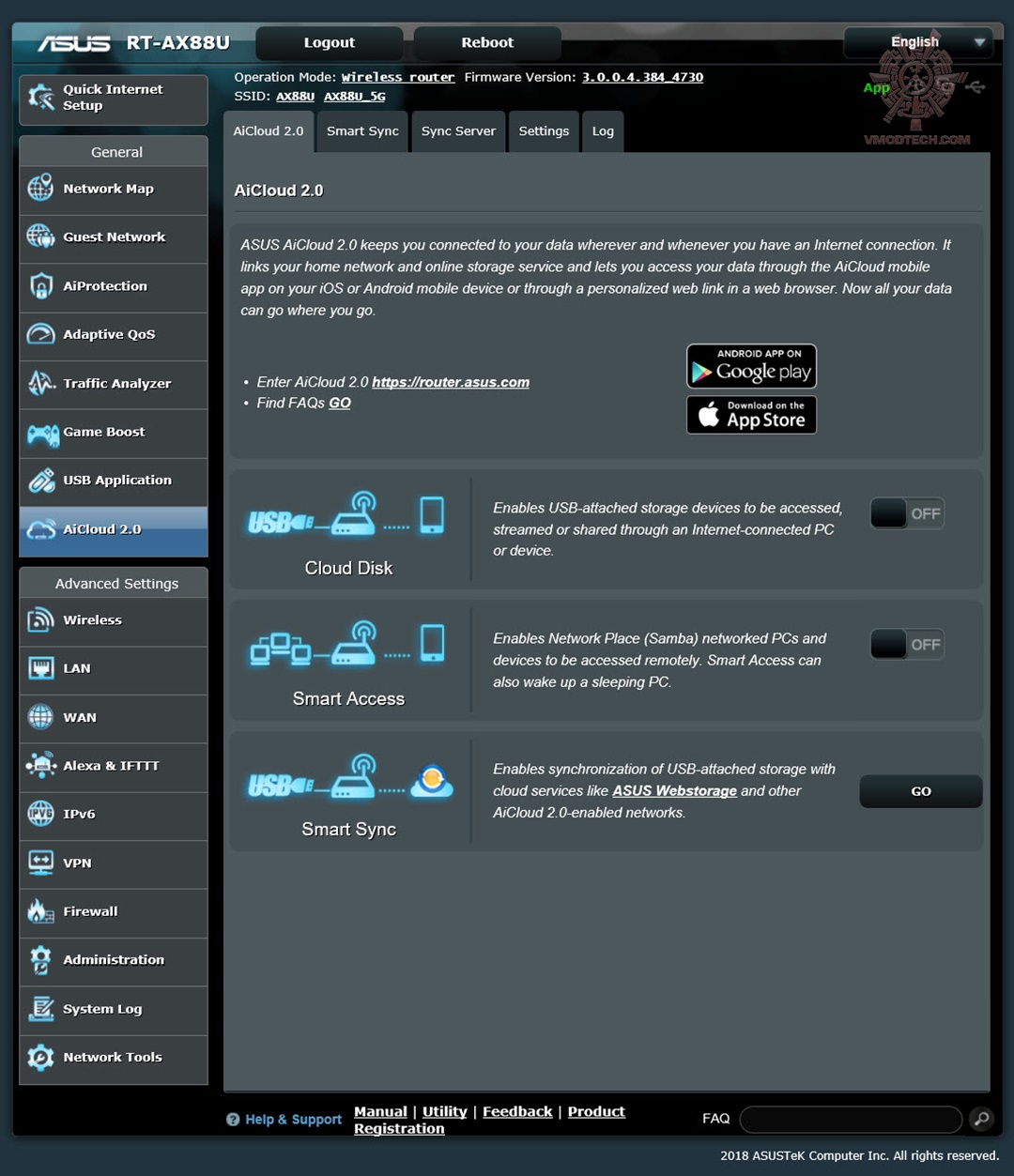Screen dimensions: 1014x1176
Task: Click the WAN globe icon
Action: coord(40,717)
